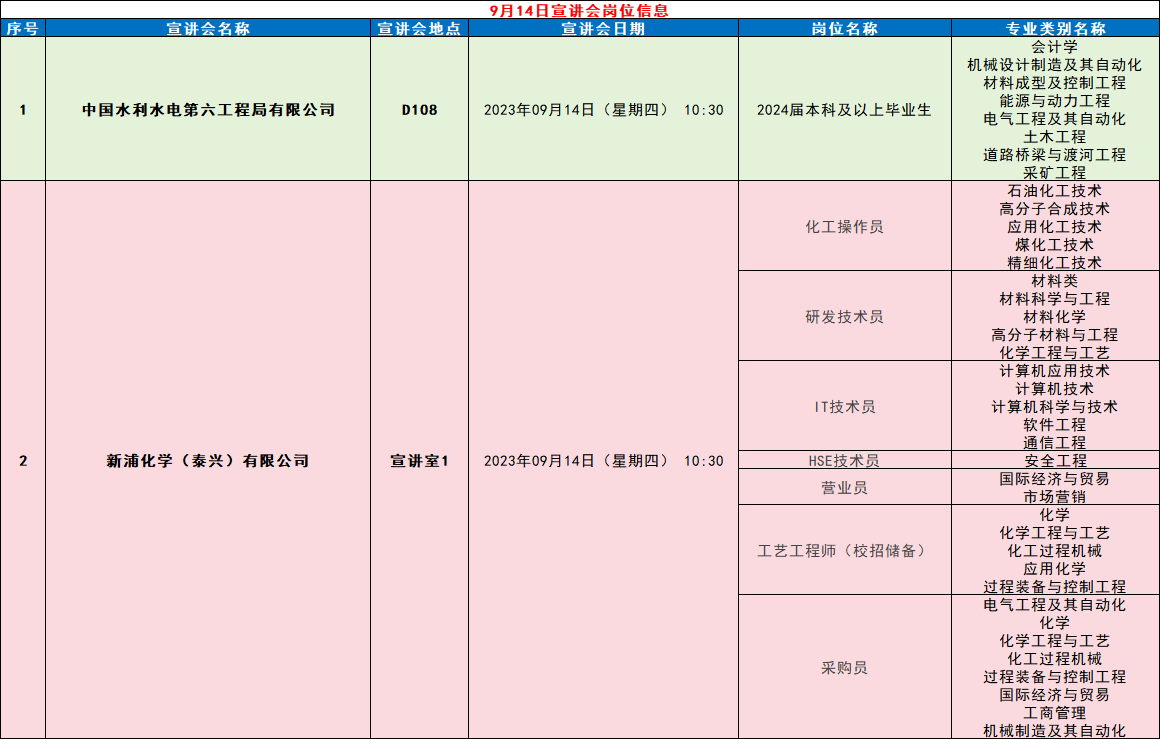Viewport: 1160px width, 739px height.
Task: Select the '序号' column header
Action: 22,29
